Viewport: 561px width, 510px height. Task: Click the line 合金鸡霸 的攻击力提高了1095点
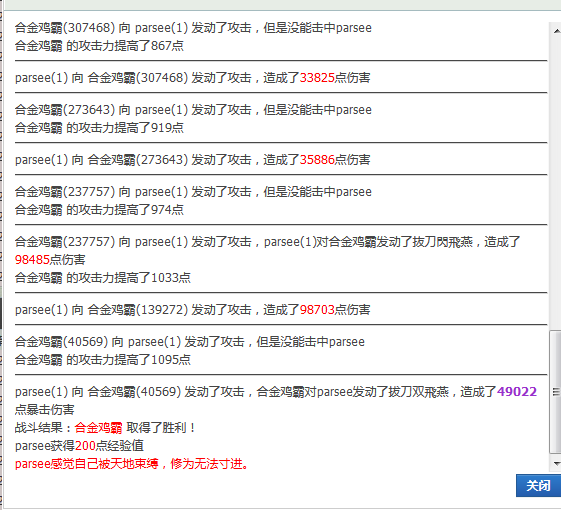tap(103, 360)
